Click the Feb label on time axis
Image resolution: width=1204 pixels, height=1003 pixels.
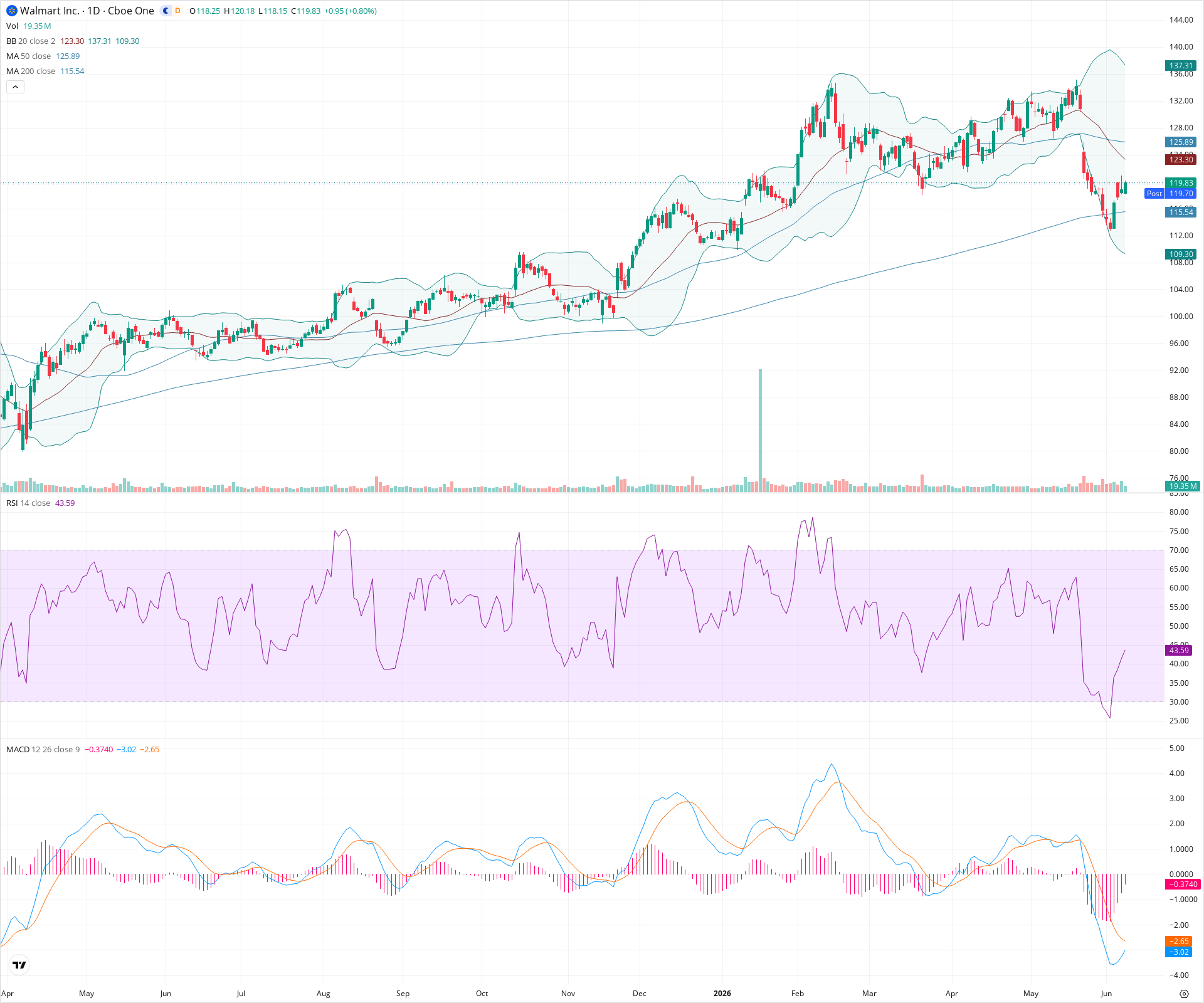(x=797, y=994)
